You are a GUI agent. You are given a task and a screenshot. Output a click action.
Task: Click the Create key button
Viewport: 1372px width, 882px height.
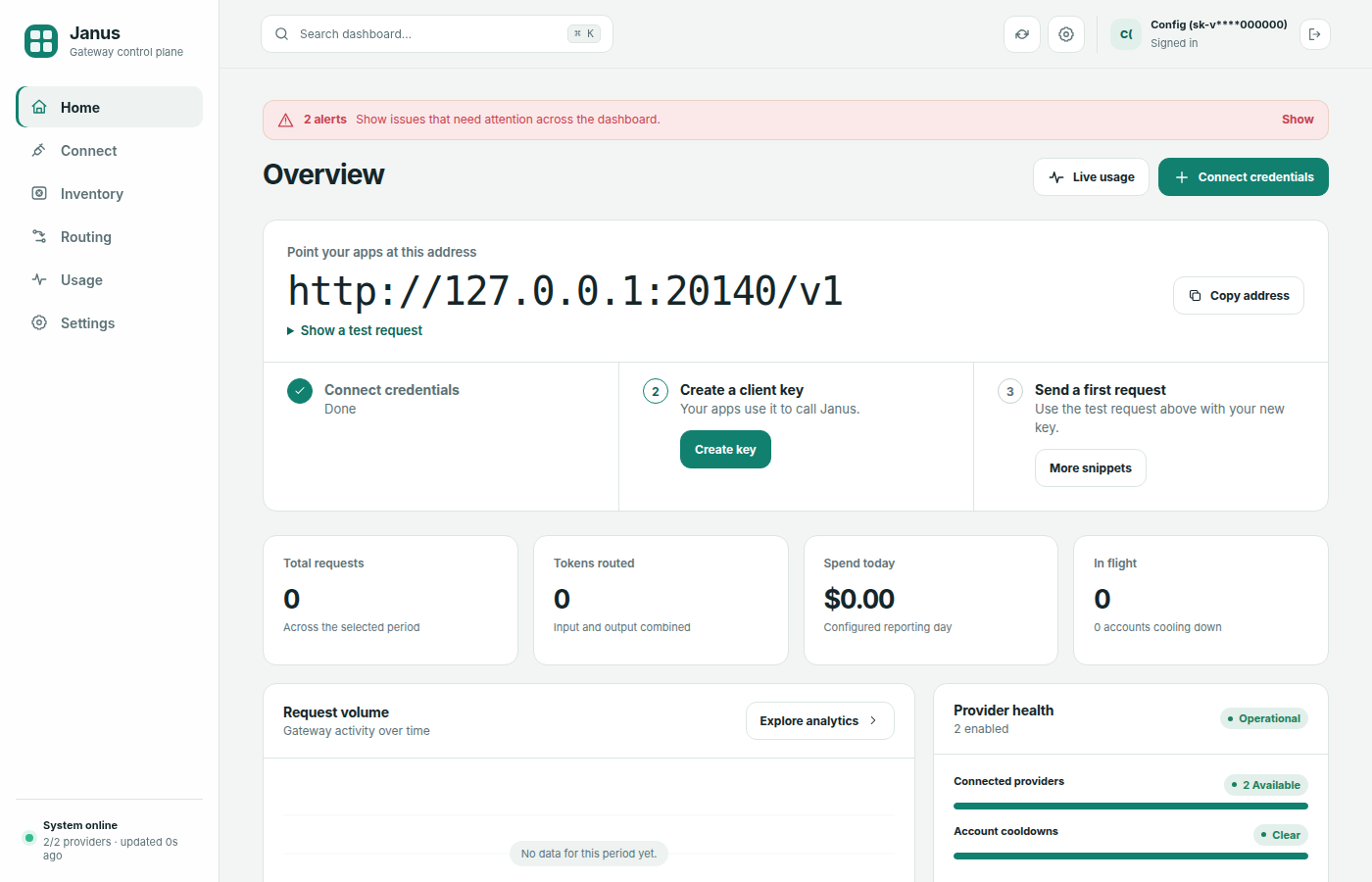[725, 450]
